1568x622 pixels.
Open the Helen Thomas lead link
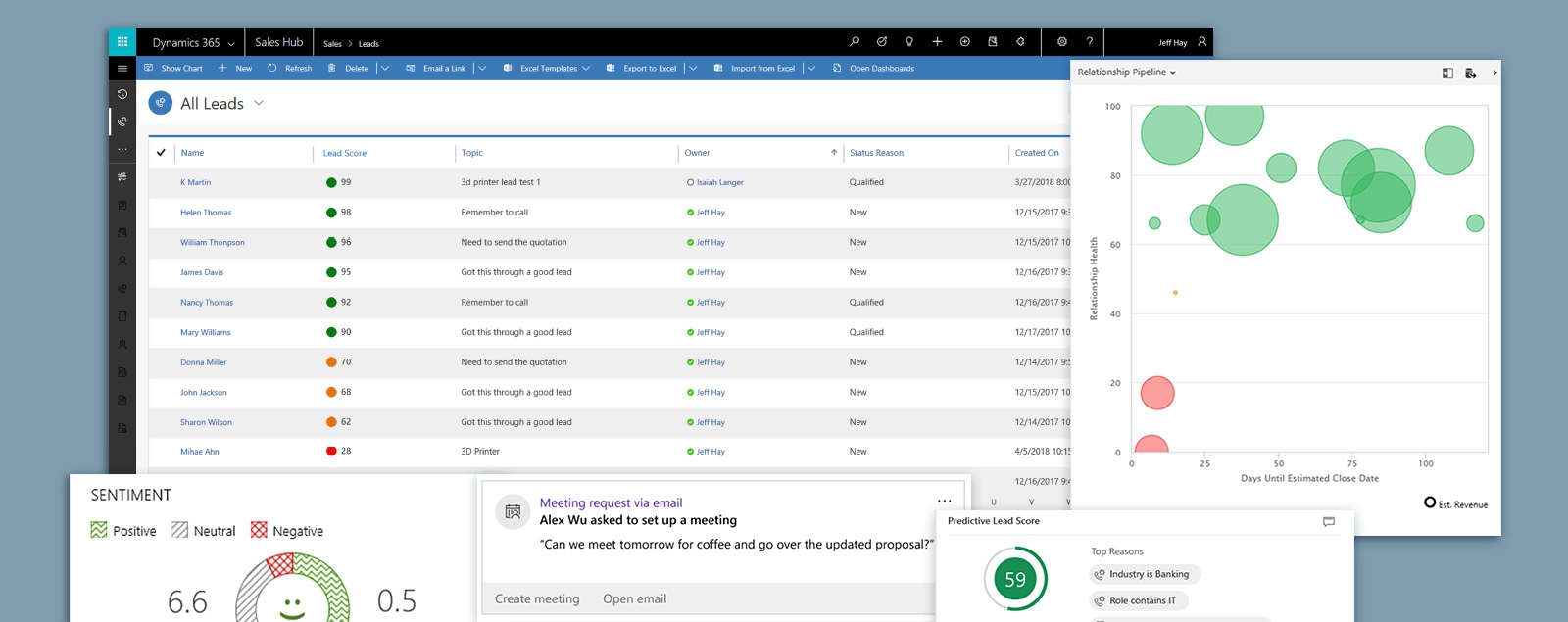[x=206, y=213]
